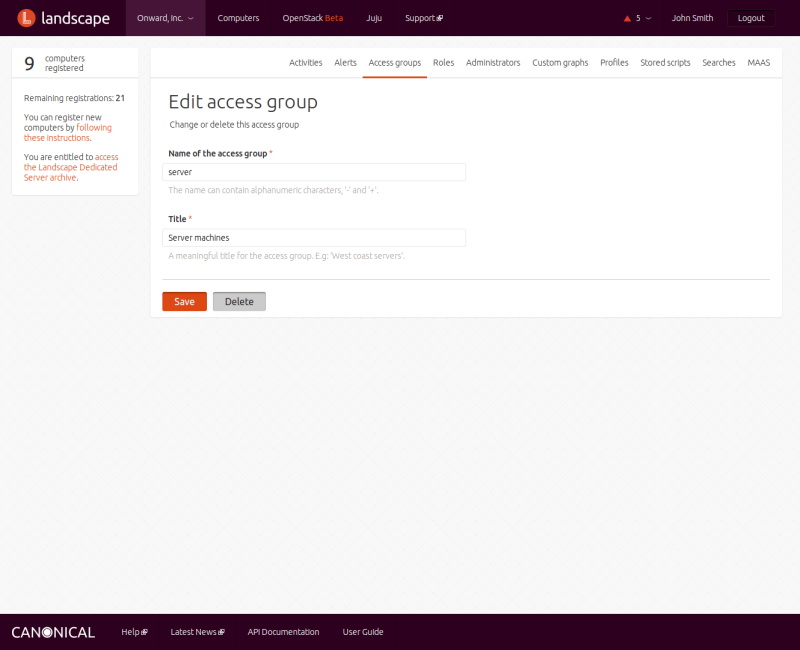Expand the alerts count dropdown chevron

click(x=648, y=18)
